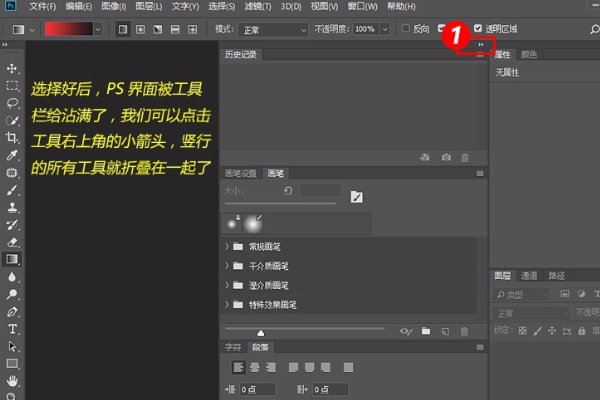Image resolution: width=600 pixels, height=400 pixels.
Task: Click brush thumbnail size slider handle
Action: (x=261, y=333)
